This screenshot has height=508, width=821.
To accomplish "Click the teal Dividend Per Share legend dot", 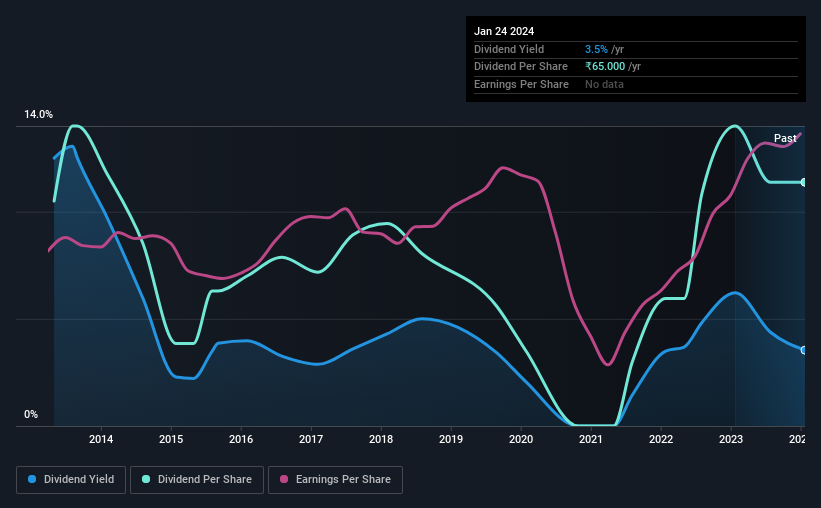I will (146, 479).
